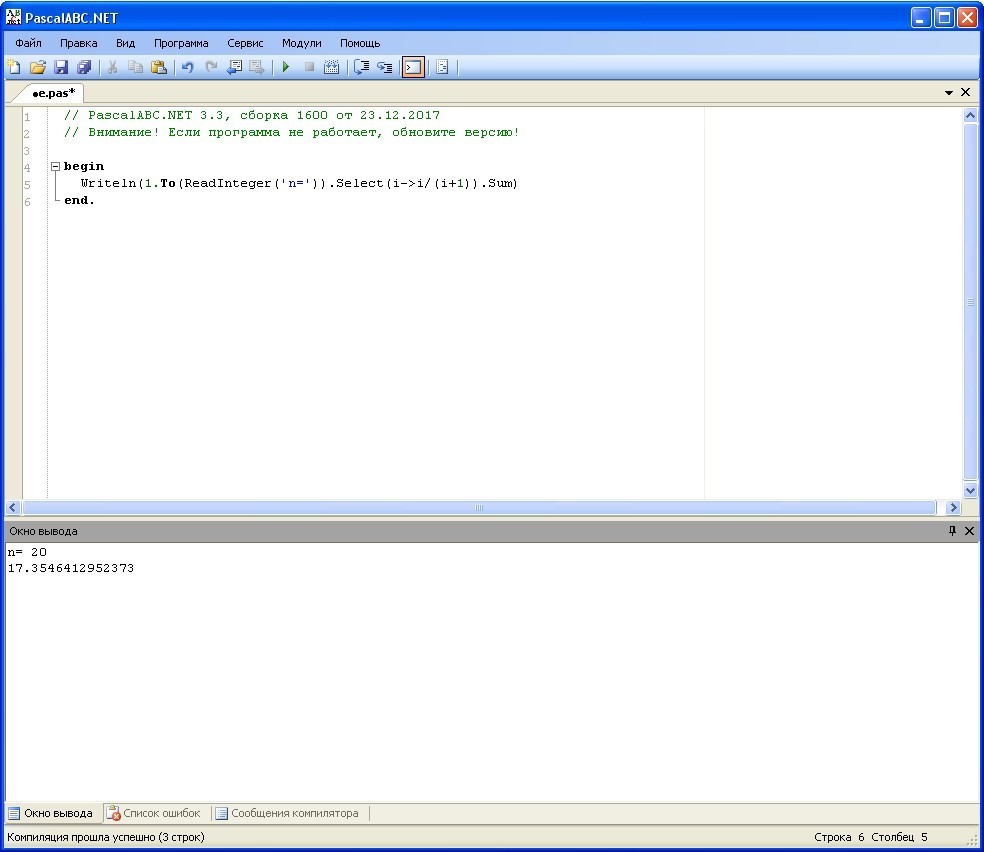The image size is (984, 852).
Task: Click the editor vertical scrollbar thumb
Action: 970,302
